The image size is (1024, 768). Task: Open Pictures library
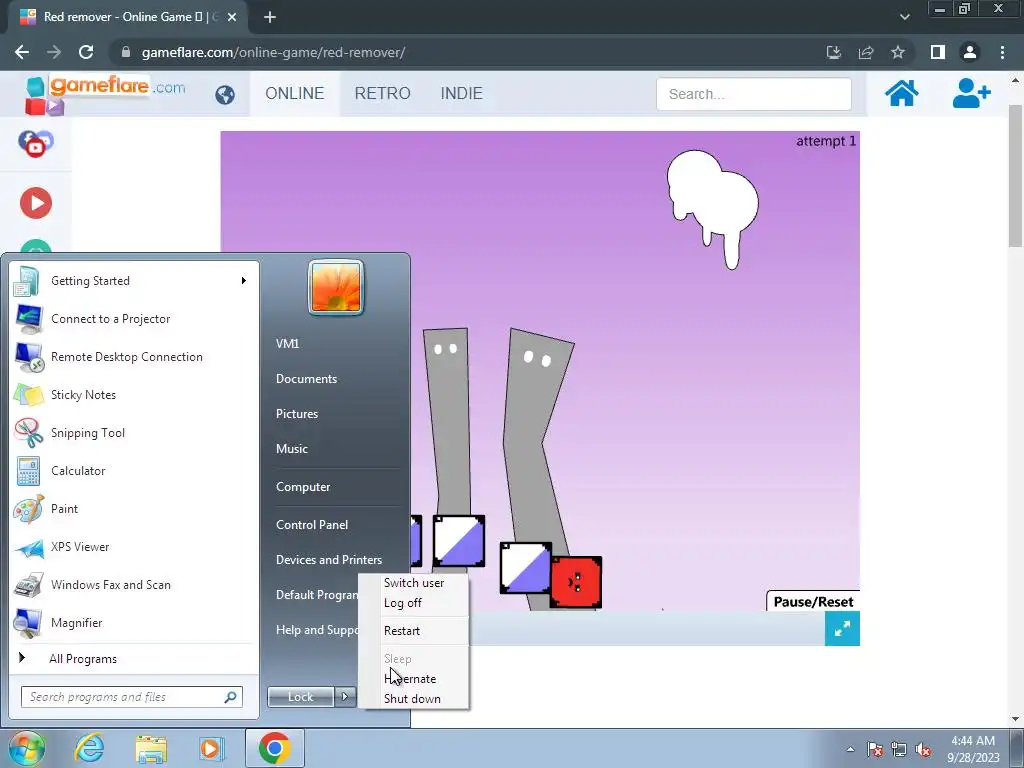pos(296,414)
